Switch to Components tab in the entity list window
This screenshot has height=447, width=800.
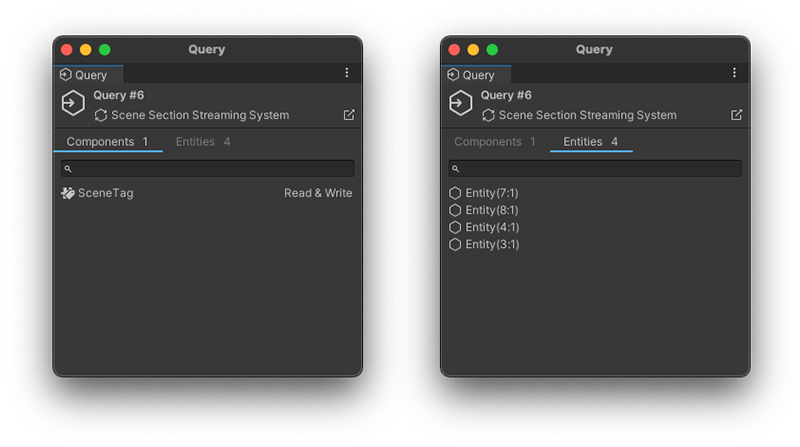(x=495, y=142)
